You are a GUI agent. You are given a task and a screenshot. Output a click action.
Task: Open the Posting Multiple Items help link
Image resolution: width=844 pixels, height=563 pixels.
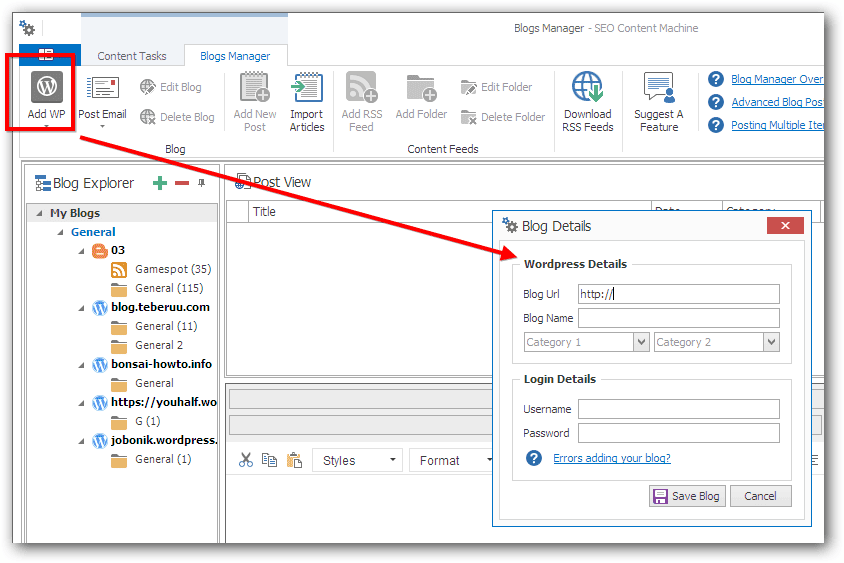tap(777, 125)
